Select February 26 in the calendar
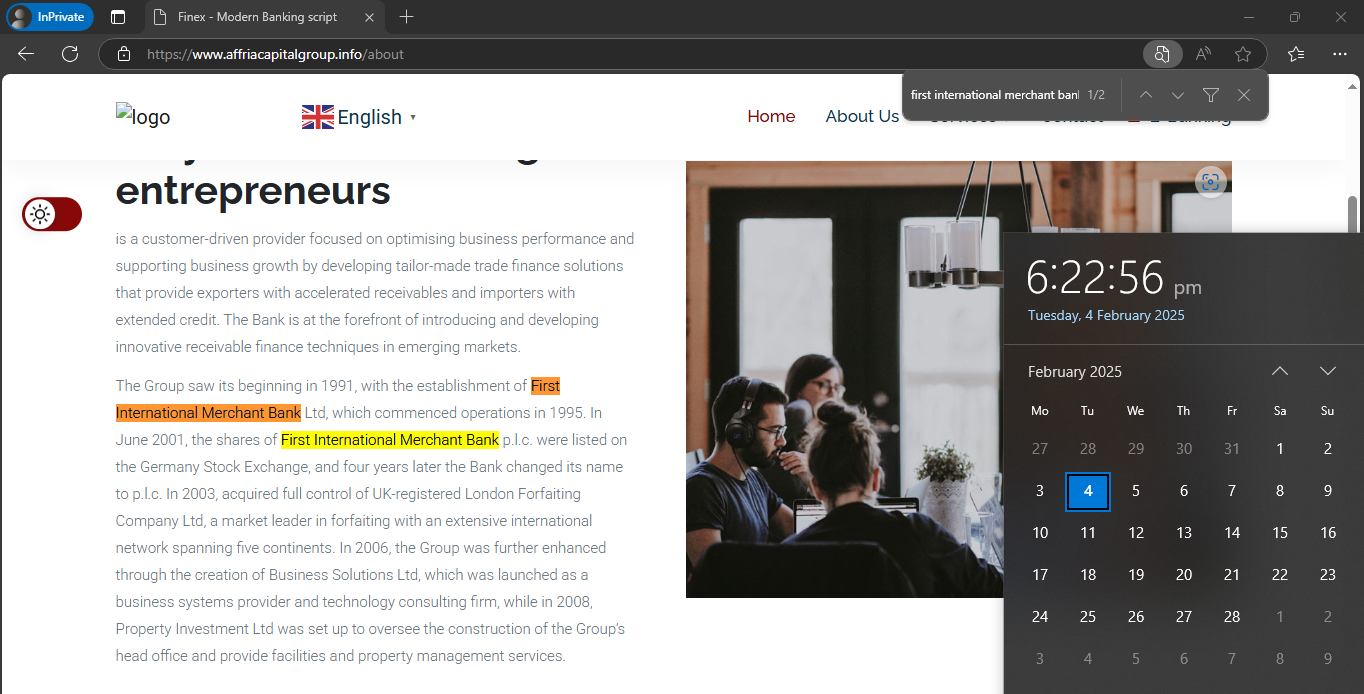This screenshot has width=1364, height=694. pyautogui.click(x=1136, y=617)
